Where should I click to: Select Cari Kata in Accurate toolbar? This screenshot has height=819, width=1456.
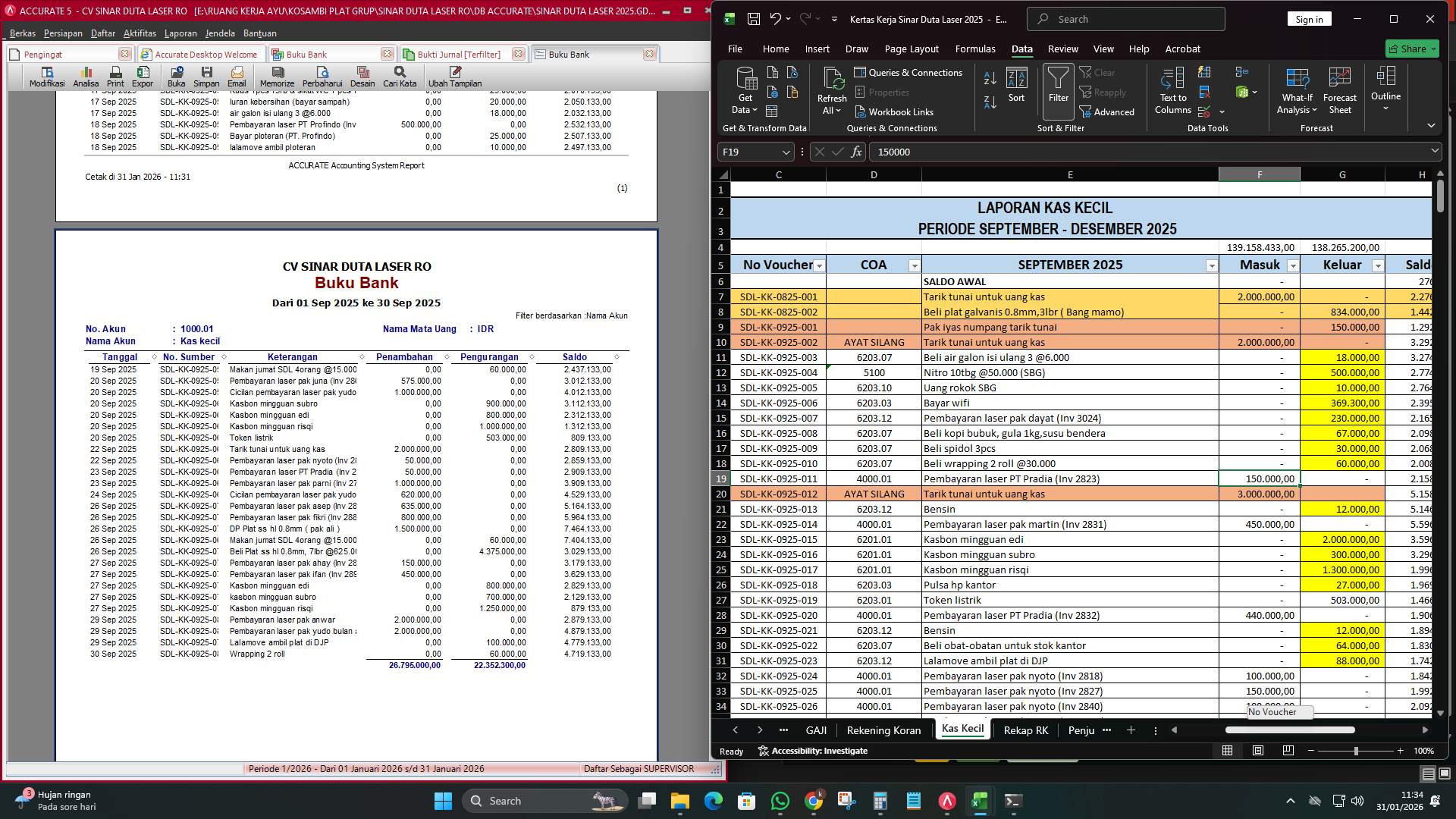pyautogui.click(x=399, y=75)
